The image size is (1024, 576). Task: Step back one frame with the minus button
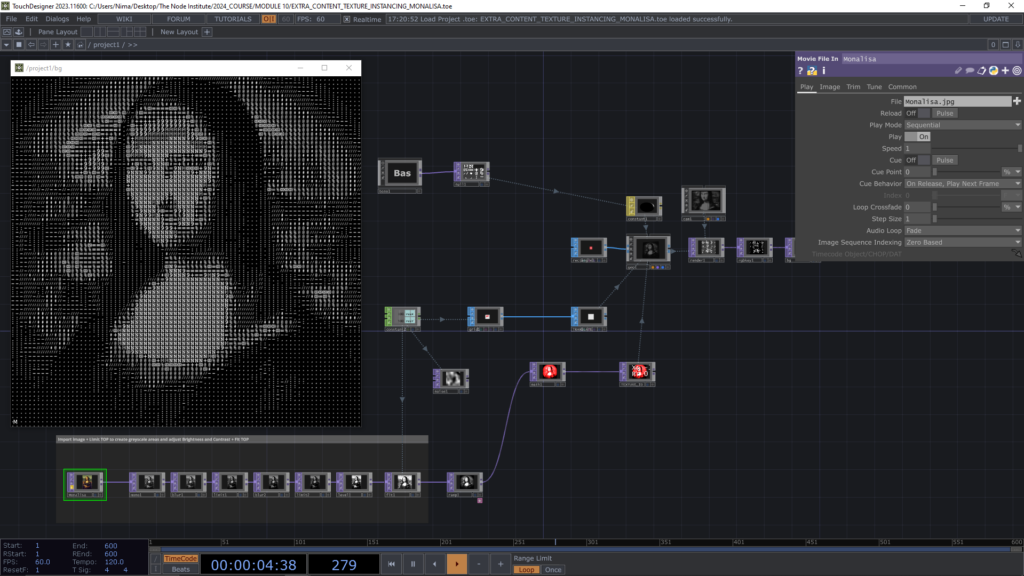pos(479,564)
